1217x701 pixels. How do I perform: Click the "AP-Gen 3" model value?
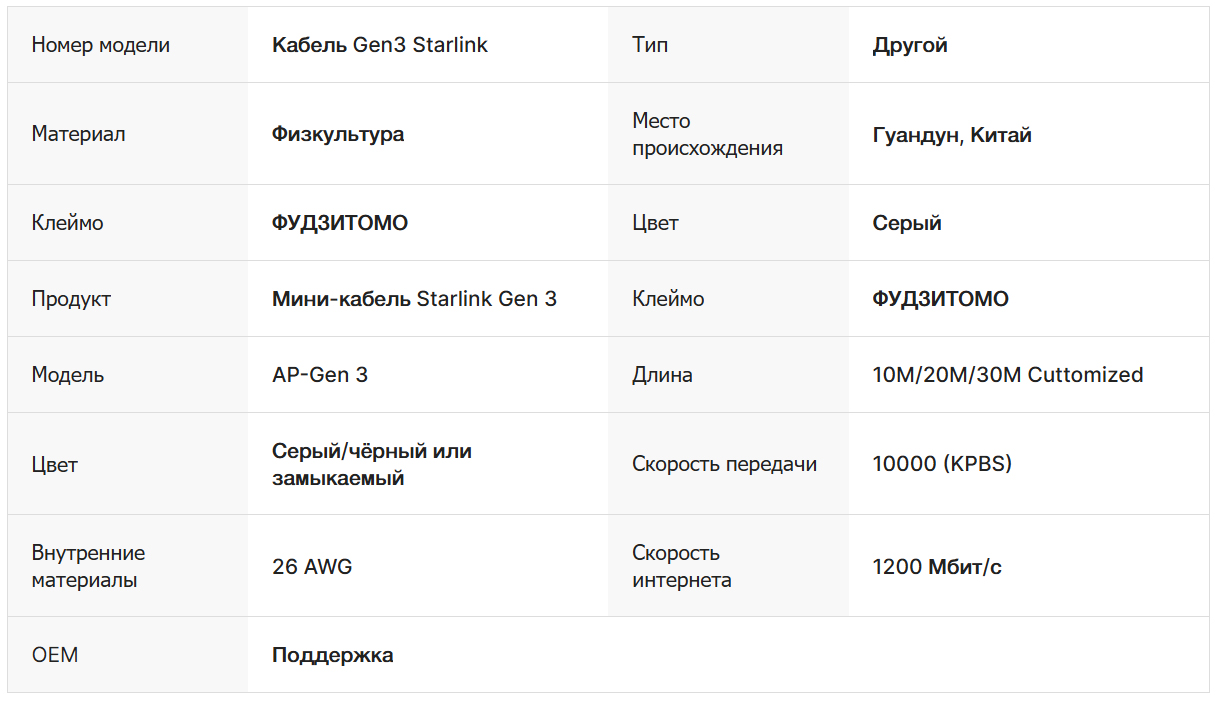(320, 375)
